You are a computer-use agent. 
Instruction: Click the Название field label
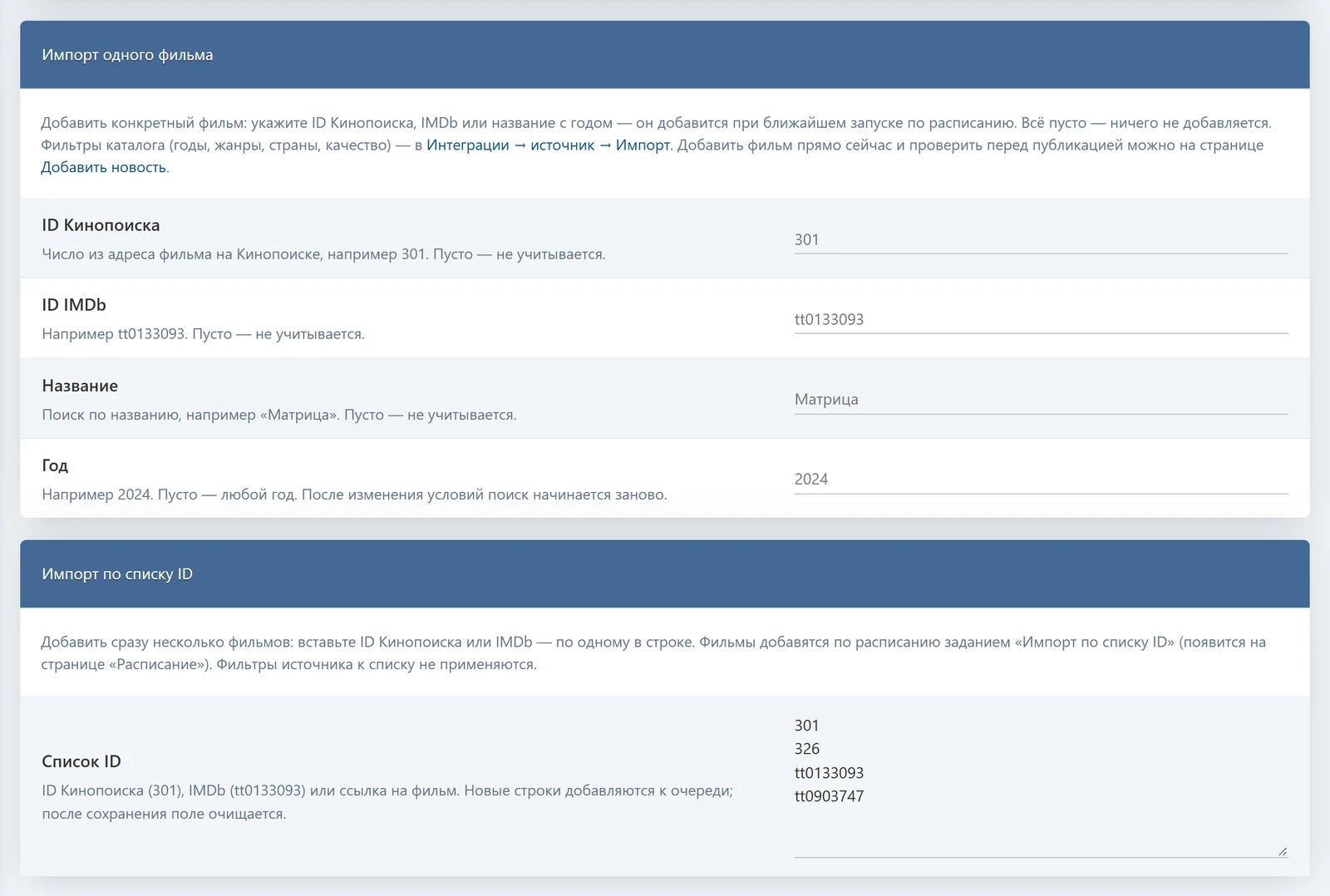80,386
